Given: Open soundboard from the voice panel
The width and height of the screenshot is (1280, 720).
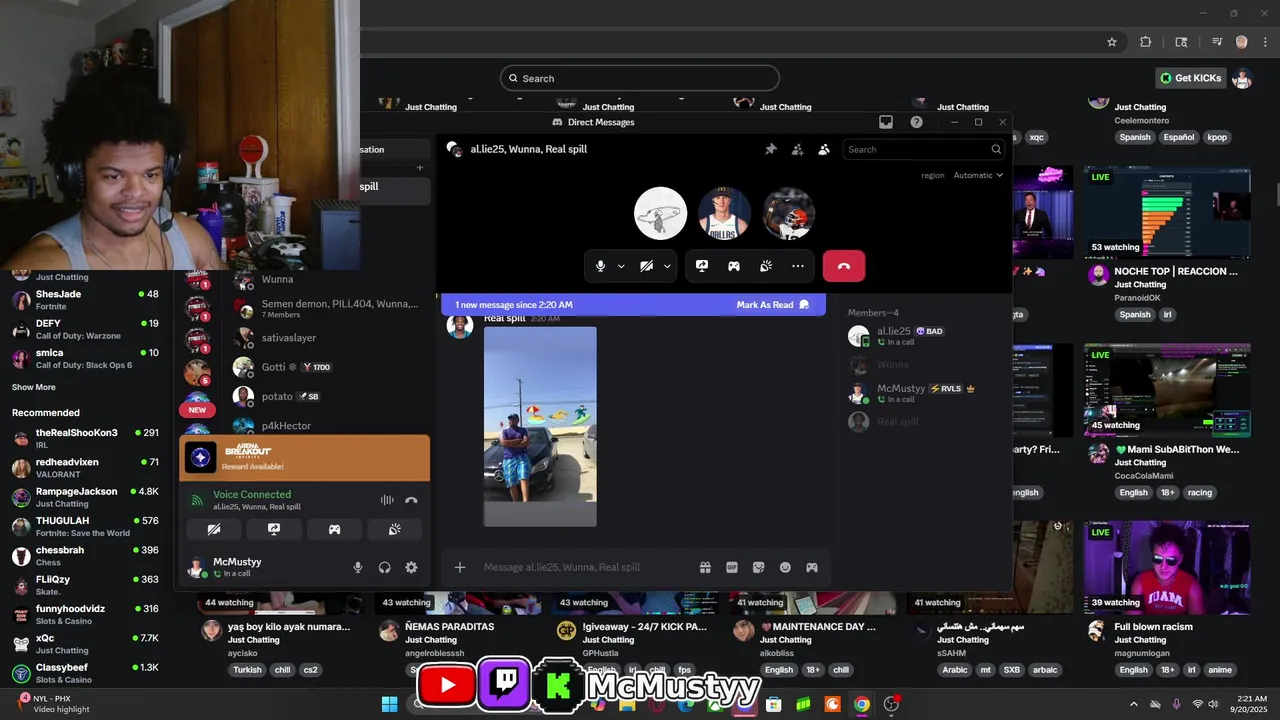Looking at the screenshot, I should point(395,529).
